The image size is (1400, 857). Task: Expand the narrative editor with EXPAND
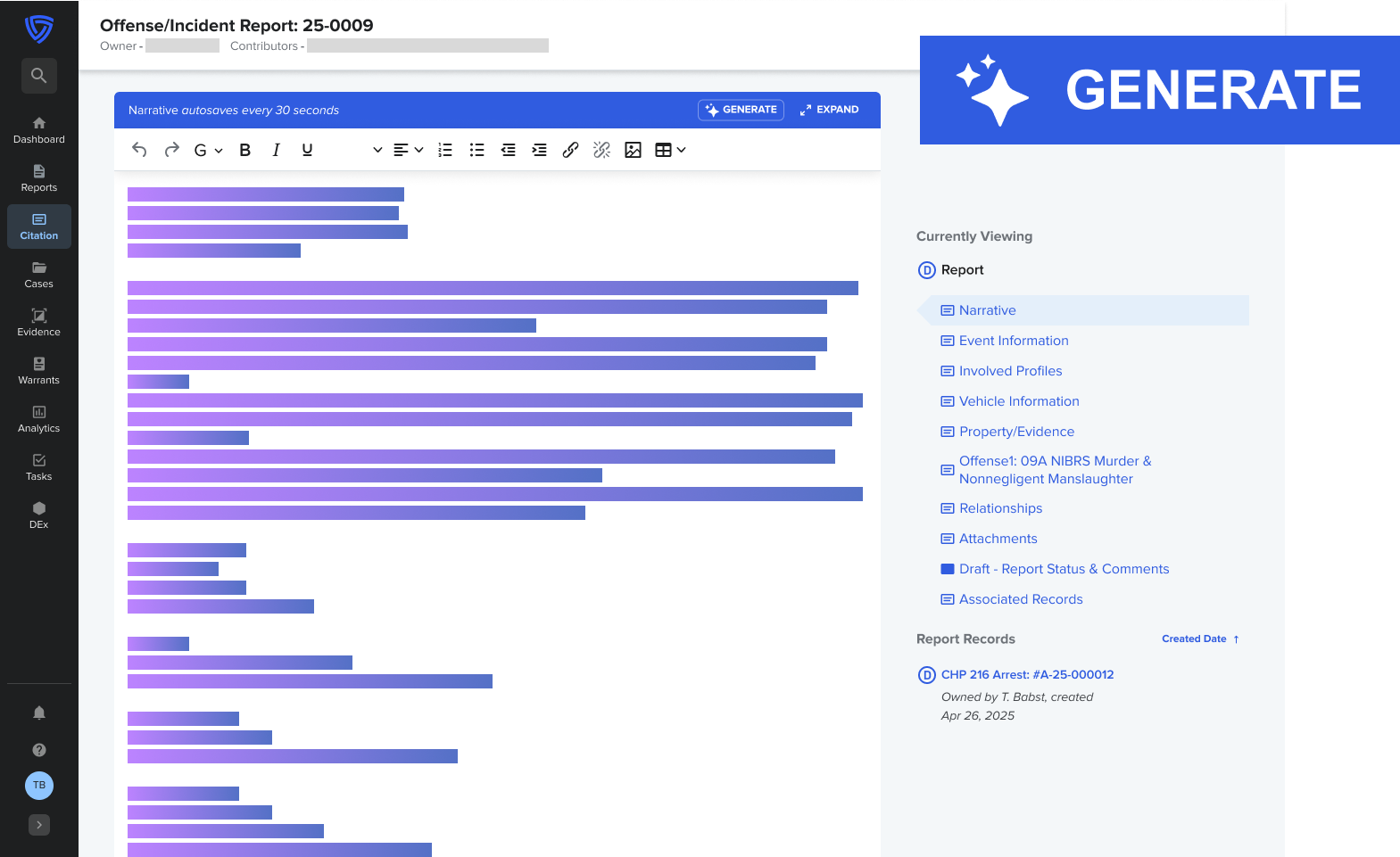point(829,110)
